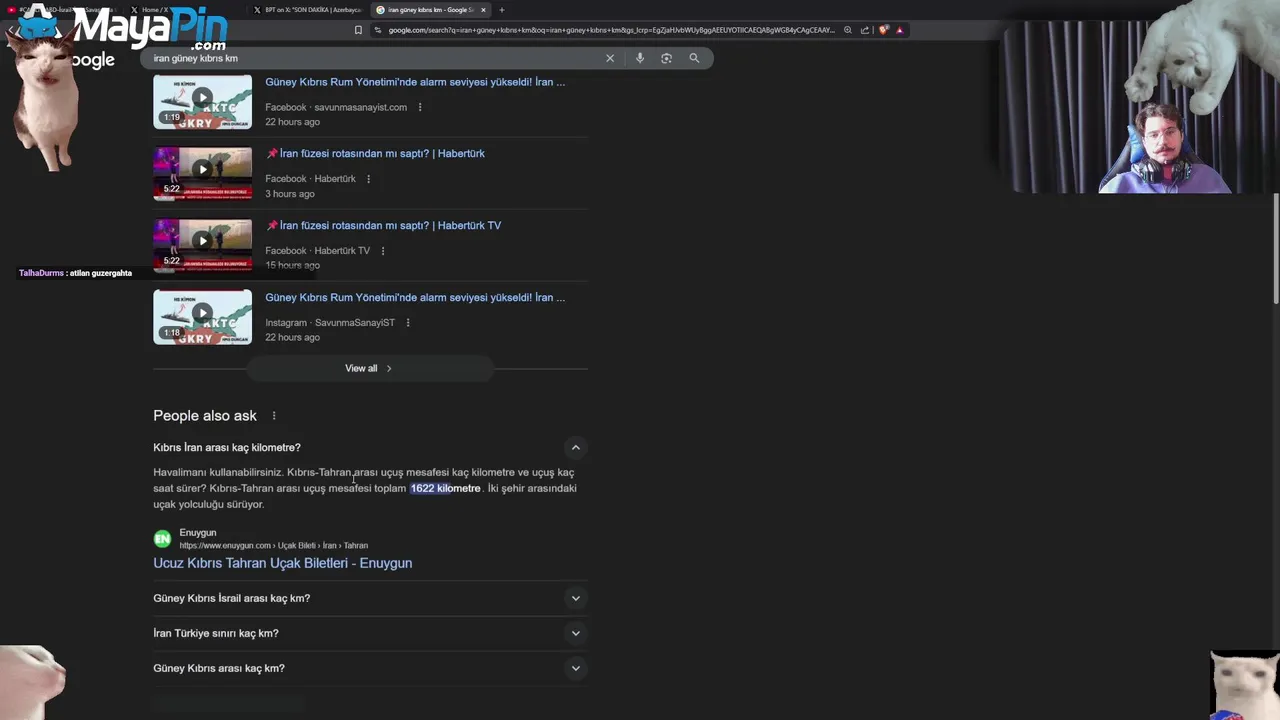Open site settings icon in address bar

(x=378, y=30)
